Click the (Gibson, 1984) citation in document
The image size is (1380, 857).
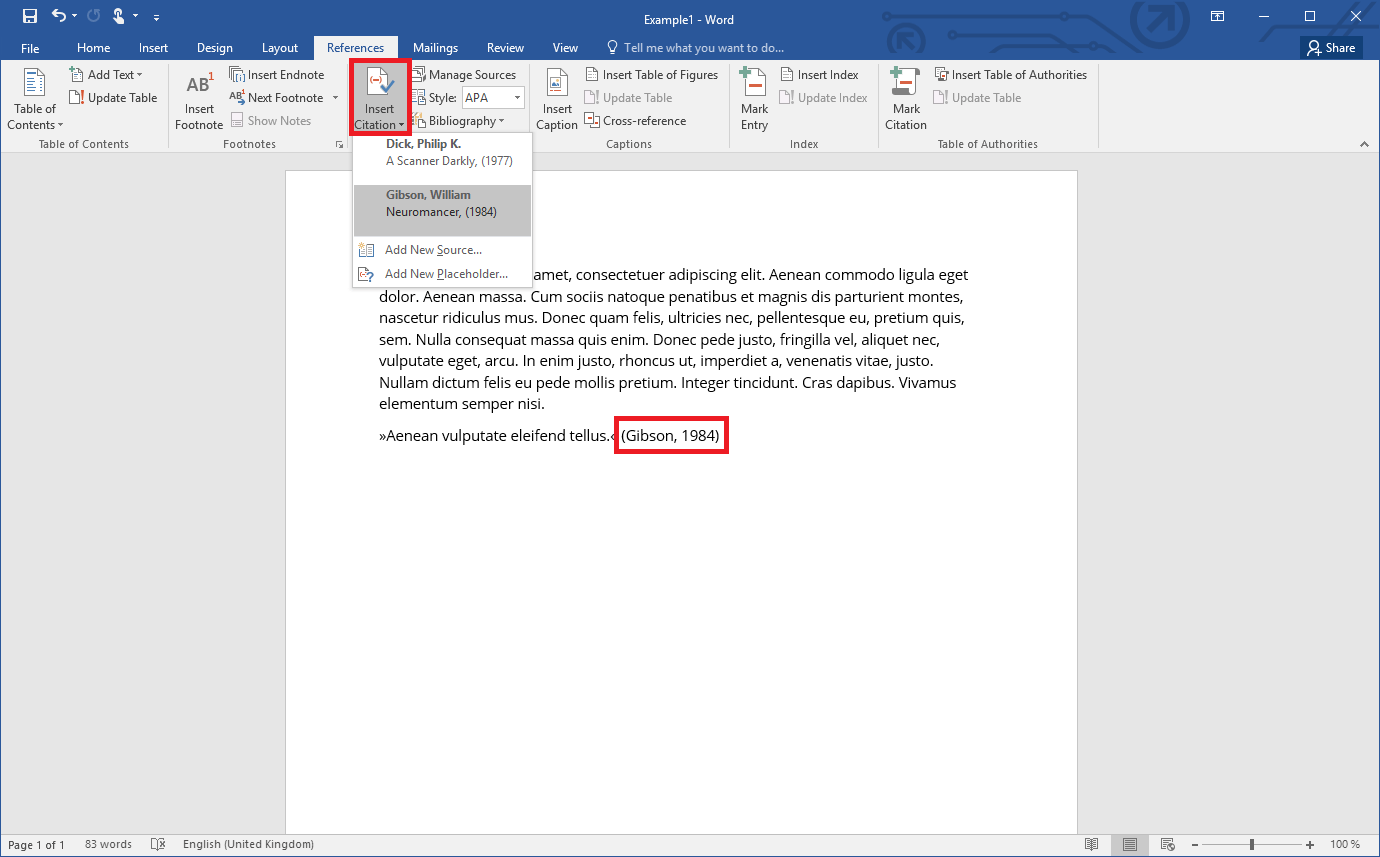tap(670, 436)
